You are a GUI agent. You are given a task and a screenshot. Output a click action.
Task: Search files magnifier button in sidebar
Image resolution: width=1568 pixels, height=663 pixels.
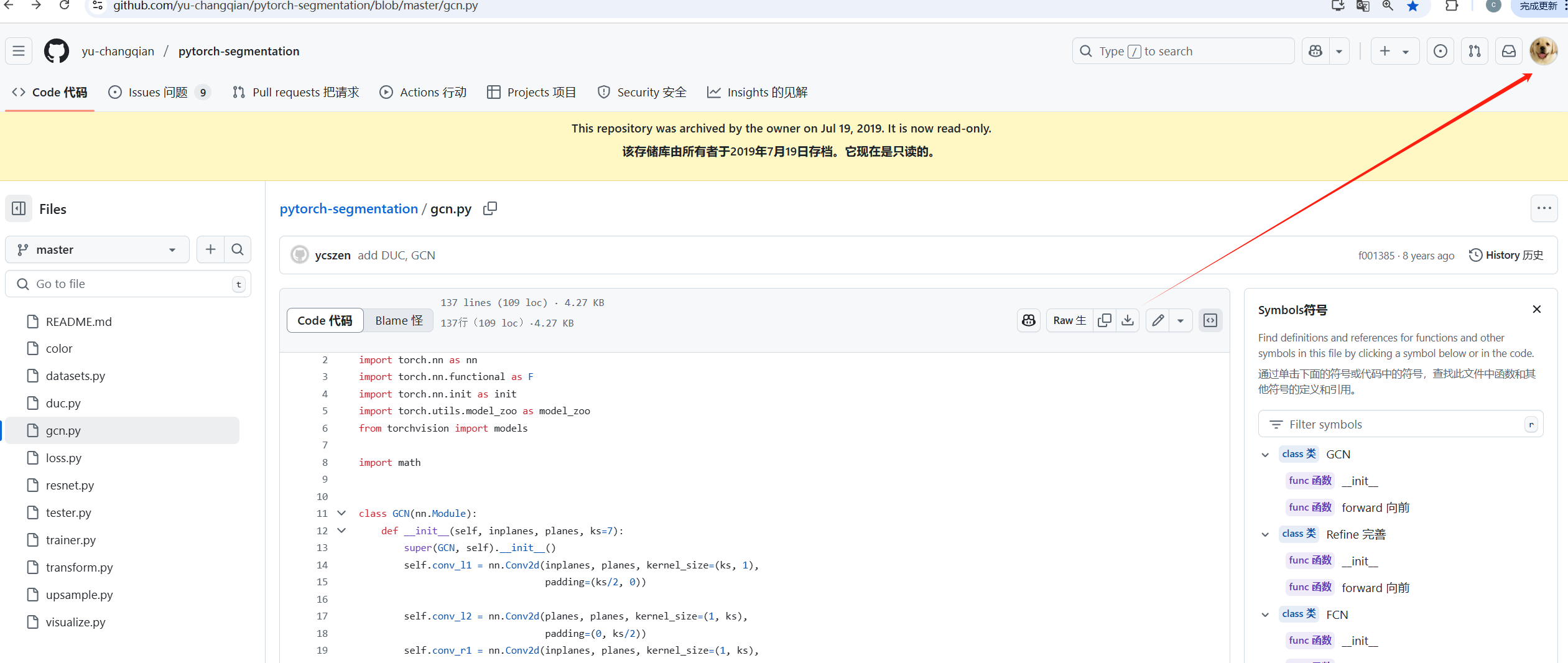coord(238,249)
